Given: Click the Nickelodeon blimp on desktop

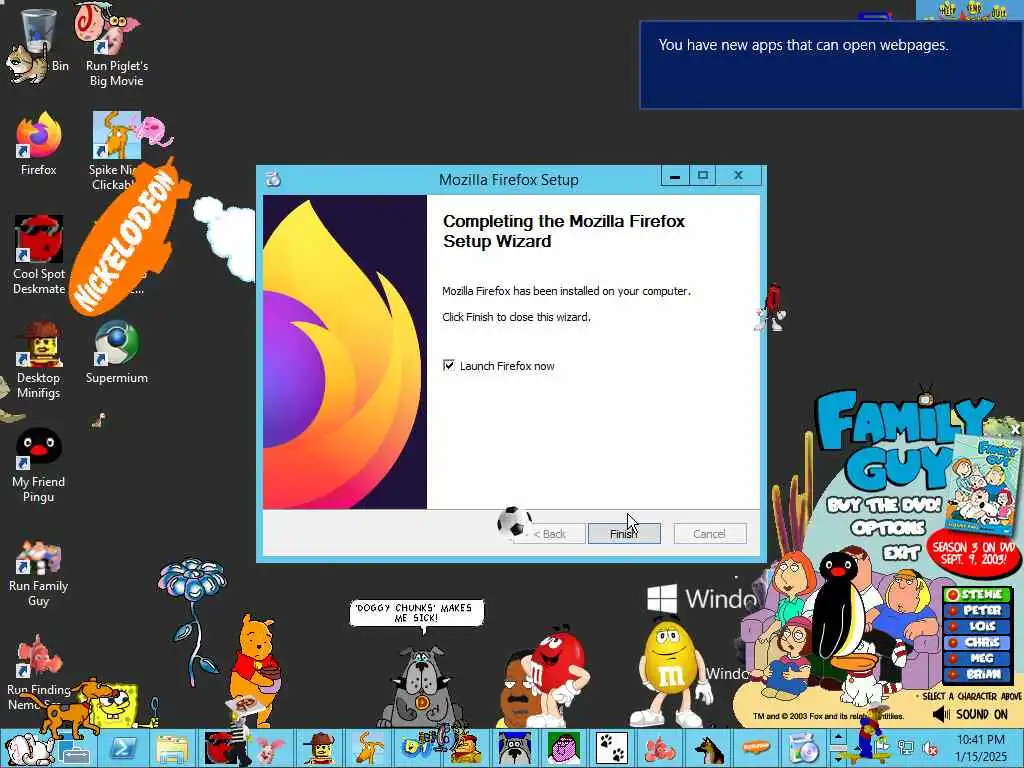Looking at the screenshot, I should tap(129, 240).
